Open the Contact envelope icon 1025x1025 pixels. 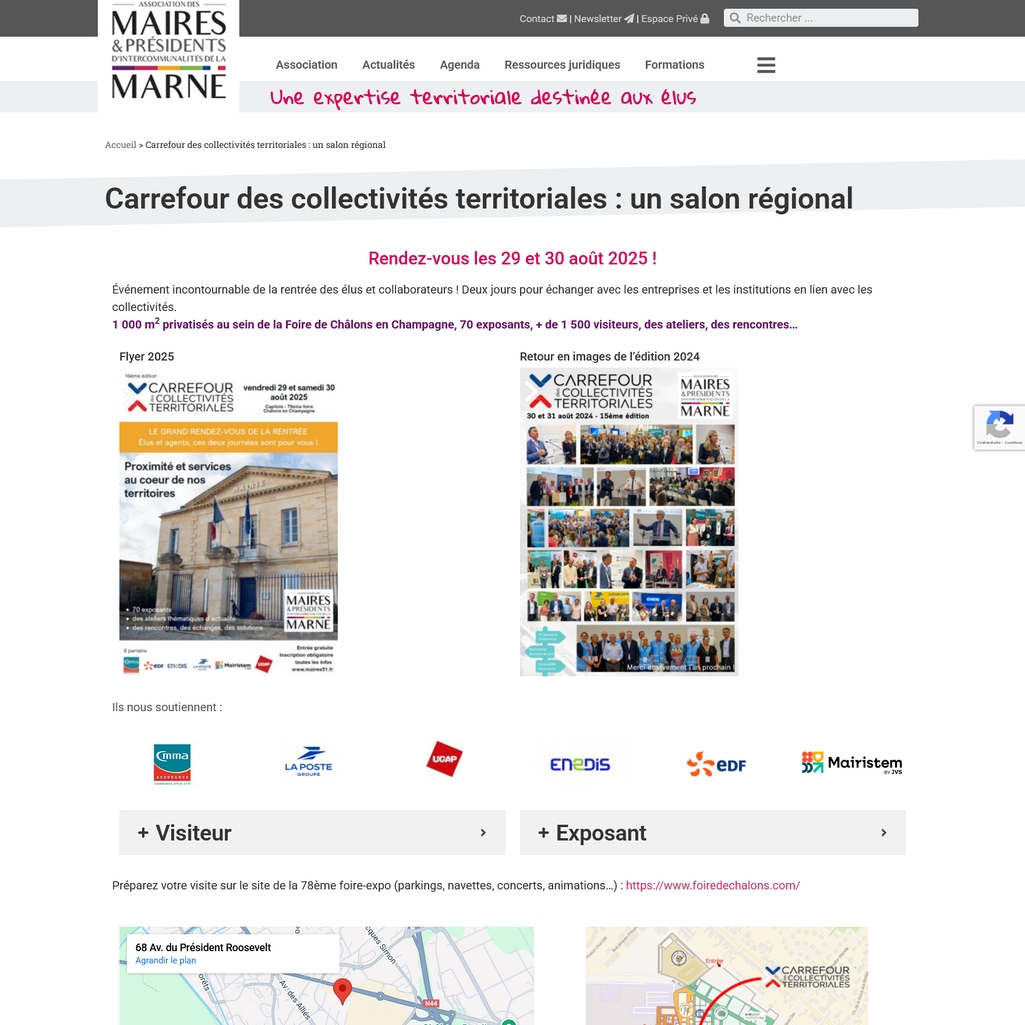pyautogui.click(x=561, y=18)
